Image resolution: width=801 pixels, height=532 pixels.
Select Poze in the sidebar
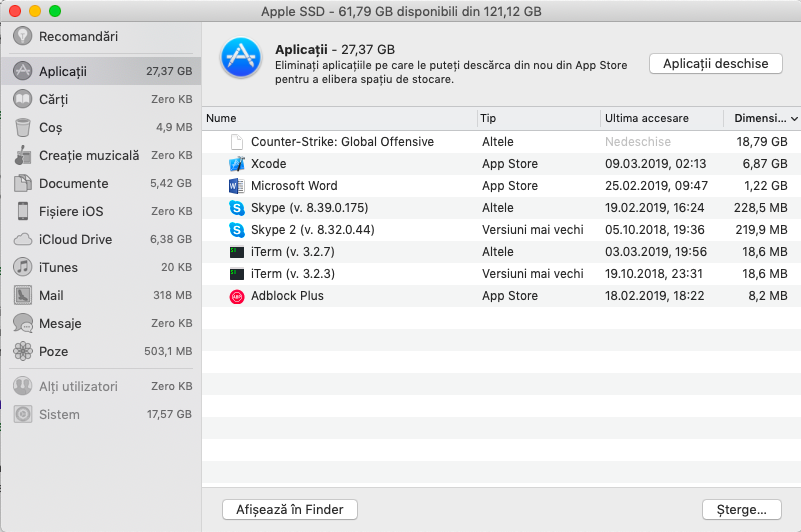click(55, 352)
